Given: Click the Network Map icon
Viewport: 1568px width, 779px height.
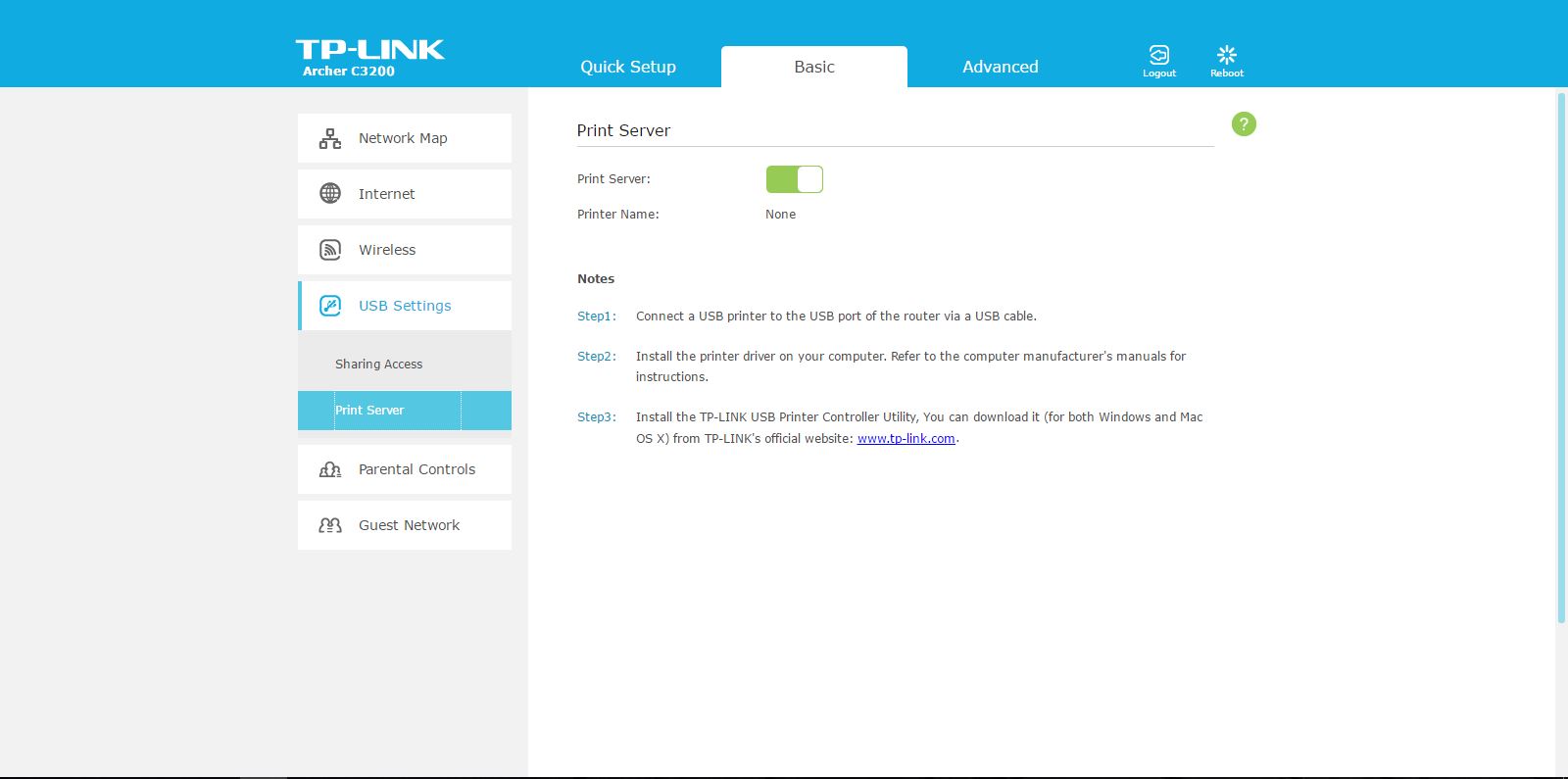Looking at the screenshot, I should (x=330, y=138).
